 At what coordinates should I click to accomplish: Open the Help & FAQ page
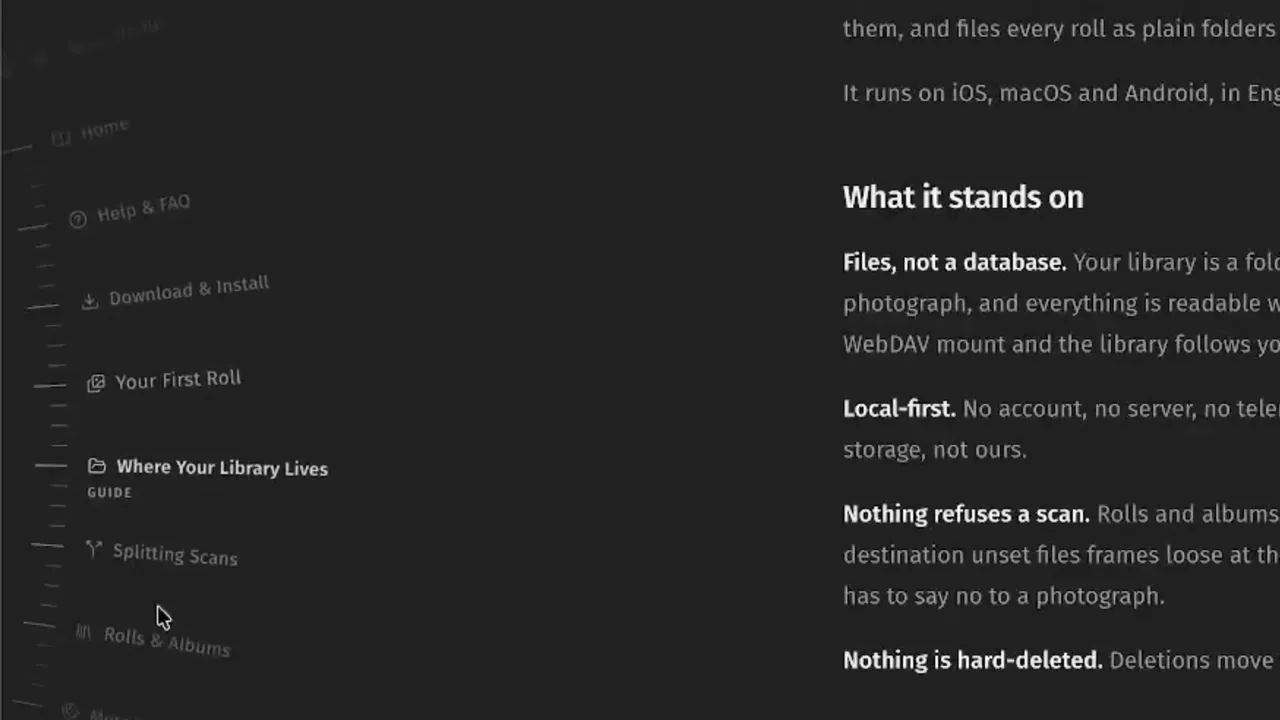click(143, 209)
